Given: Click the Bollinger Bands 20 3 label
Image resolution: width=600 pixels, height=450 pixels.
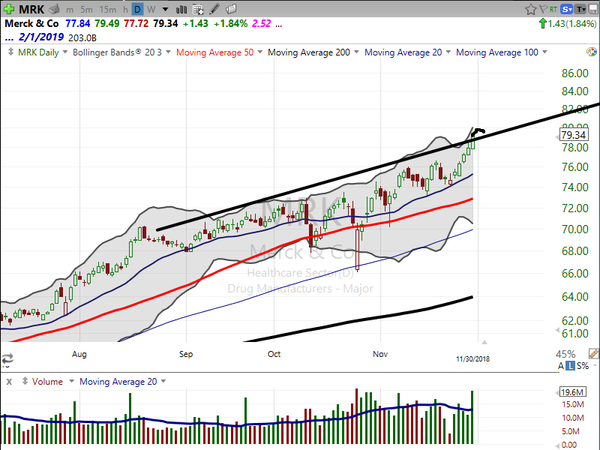Looking at the screenshot, I should point(117,52).
